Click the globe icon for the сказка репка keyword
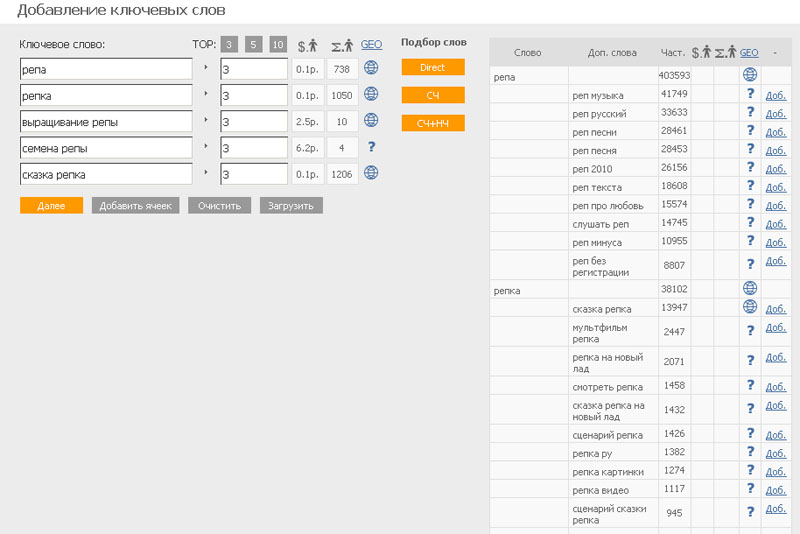Image resolution: width=800 pixels, height=534 pixels. point(371,173)
